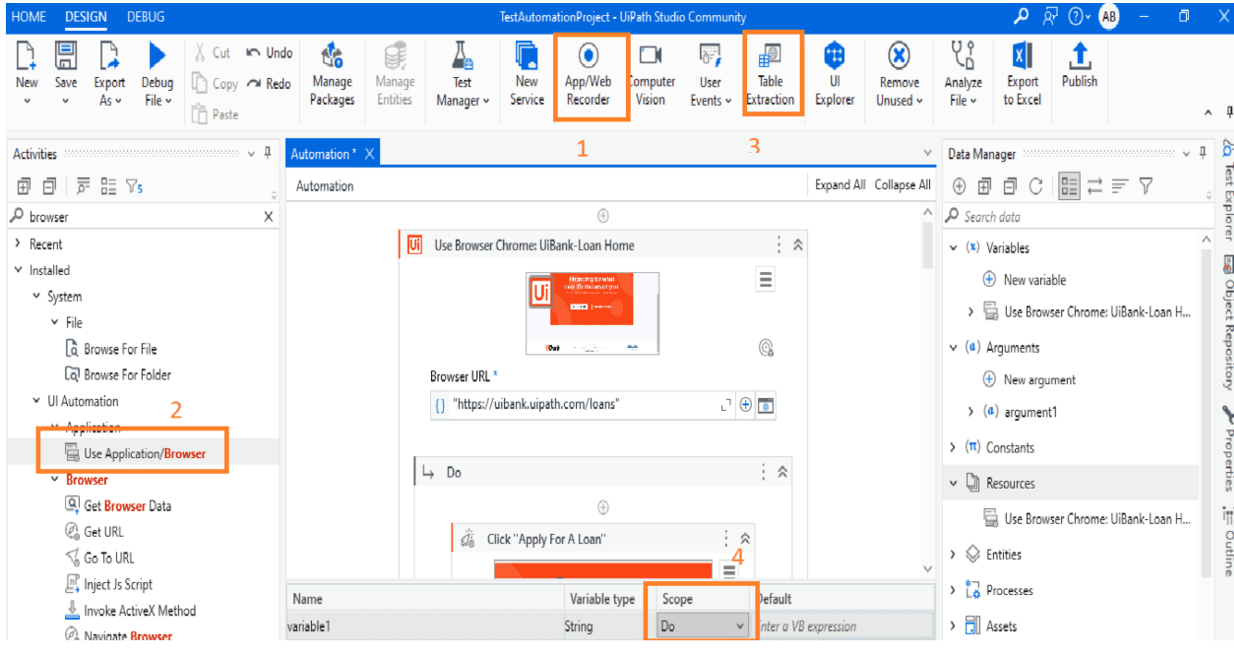Screen dimensions: 1234x660
Task: Collapse the Use Browser Chrome activity
Action: pyautogui.click(x=797, y=245)
